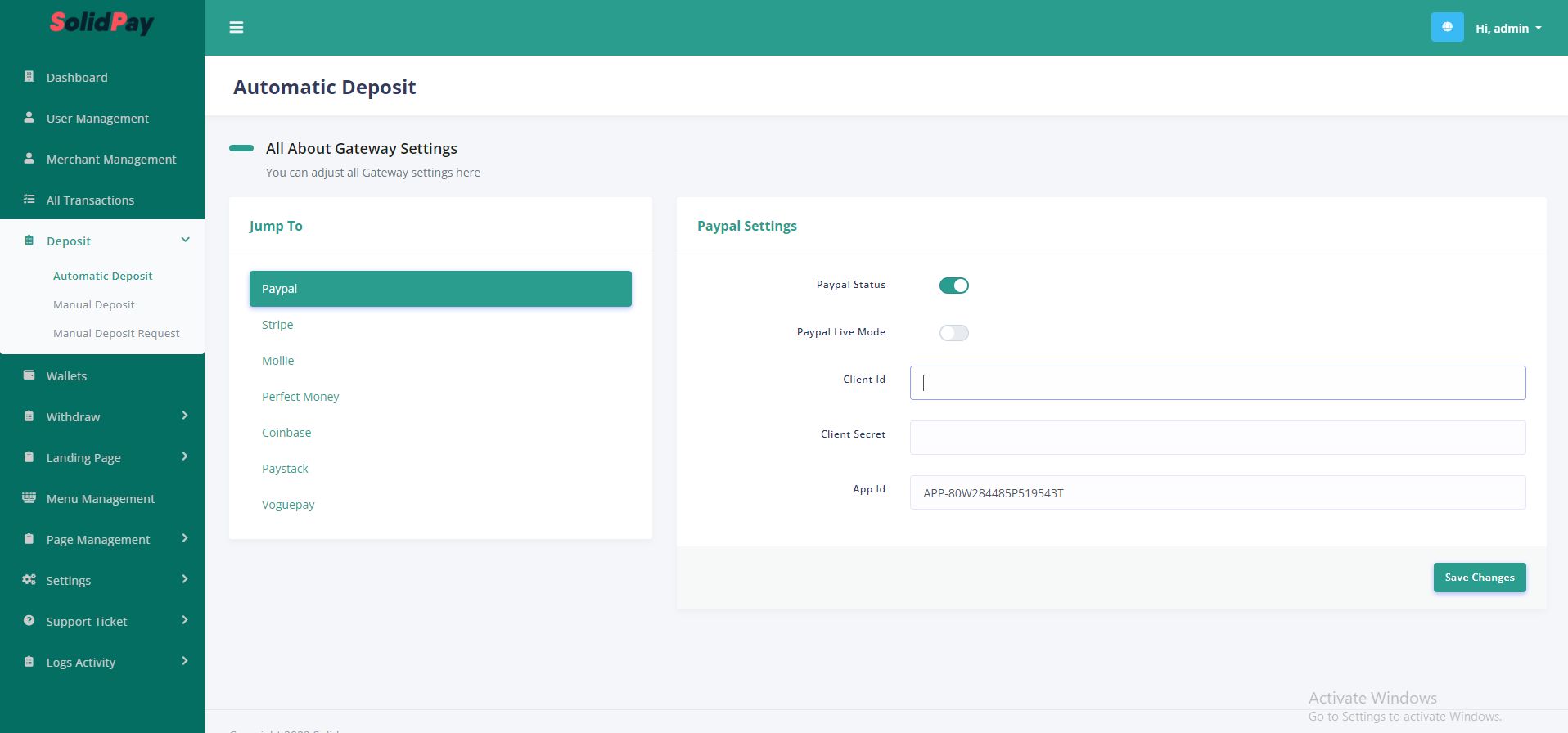
Task: Click the Logs Activity clipboard icon
Action: tap(29, 662)
